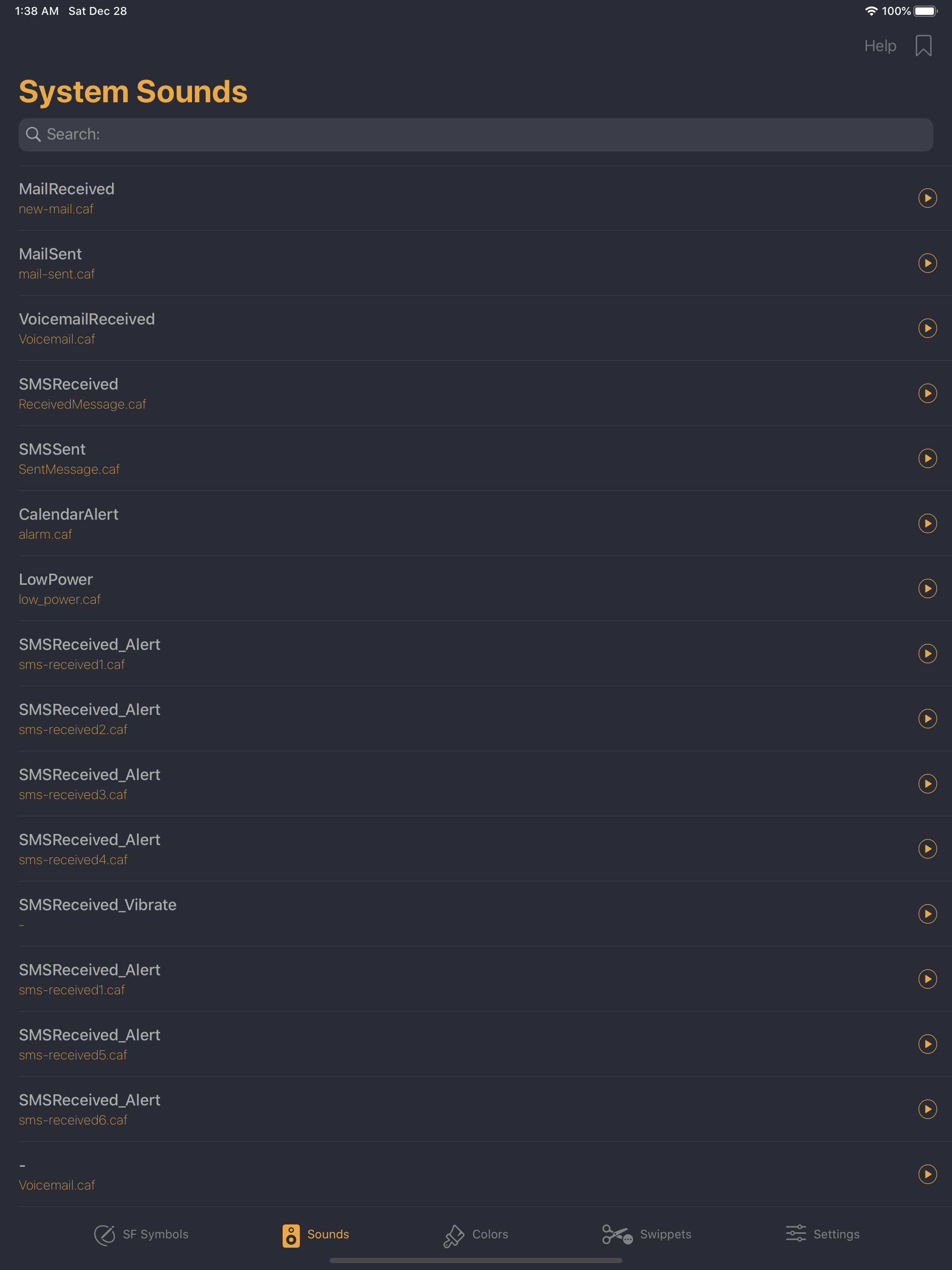The width and height of the screenshot is (952, 1270).
Task: Play the play icon beside sms-received6.caf
Action: tap(927, 1109)
